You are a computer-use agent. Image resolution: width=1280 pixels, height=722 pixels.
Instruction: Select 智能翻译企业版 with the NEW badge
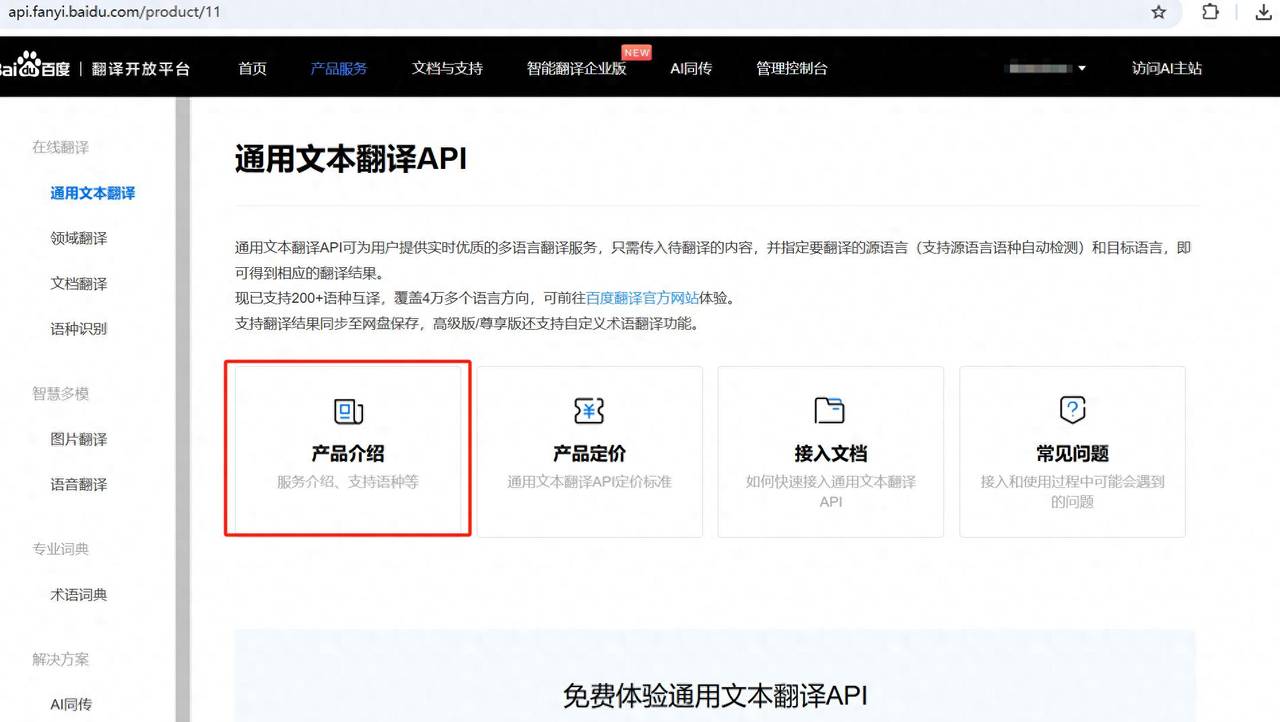pyautogui.click(x=578, y=68)
